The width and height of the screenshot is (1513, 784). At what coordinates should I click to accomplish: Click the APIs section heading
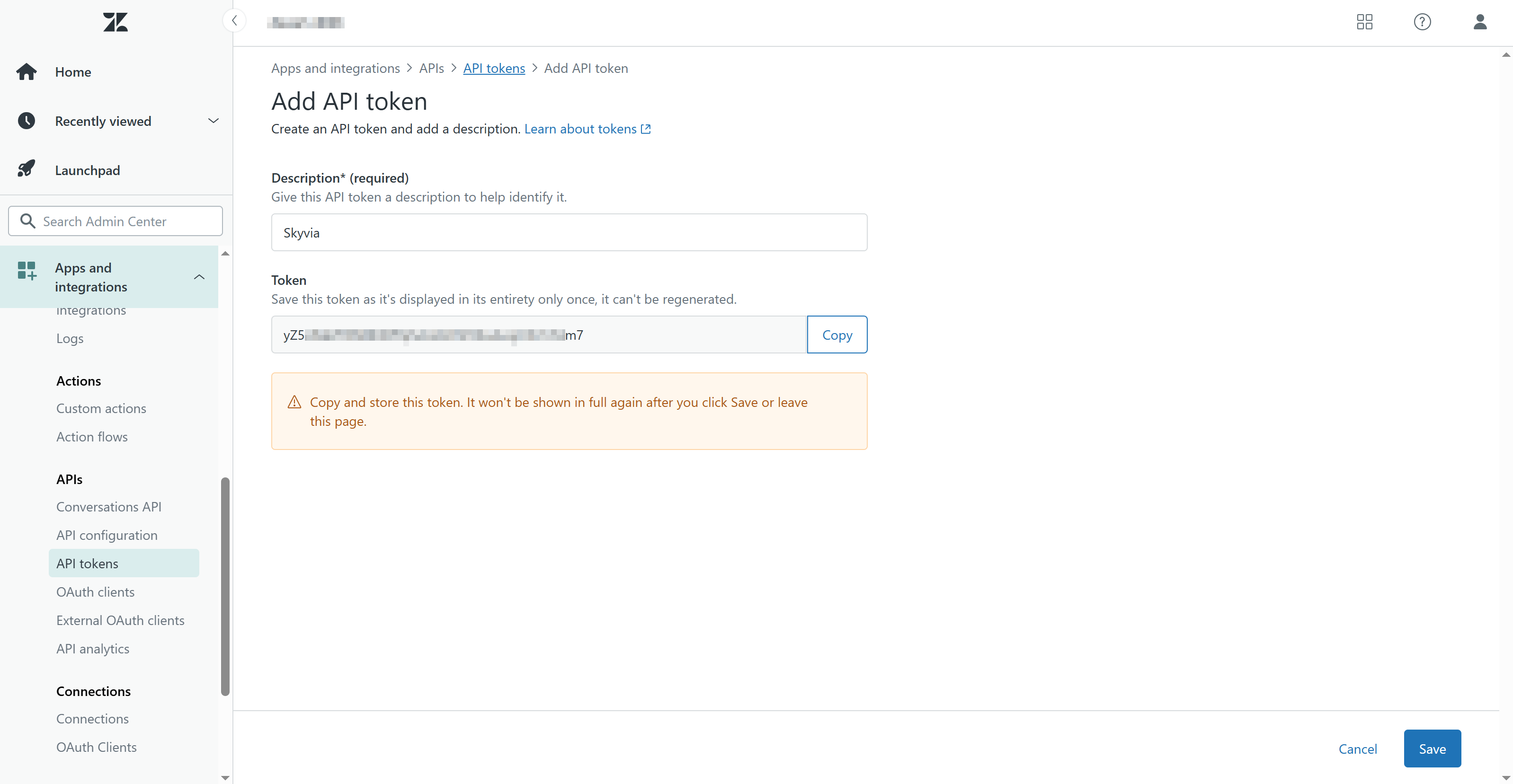pyautogui.click(x=69, y=479)
